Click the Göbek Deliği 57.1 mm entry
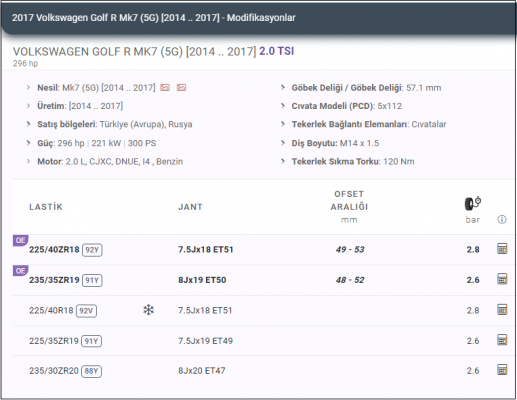This screenshot has height=400, width=517. point(366,88)
